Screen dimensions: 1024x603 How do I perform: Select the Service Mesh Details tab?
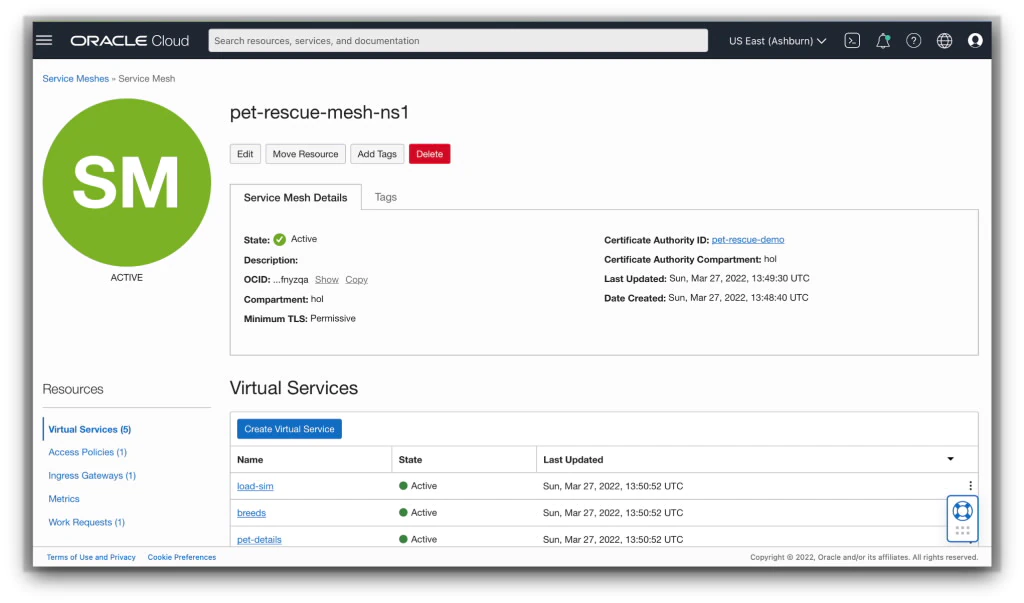point(295,197)
